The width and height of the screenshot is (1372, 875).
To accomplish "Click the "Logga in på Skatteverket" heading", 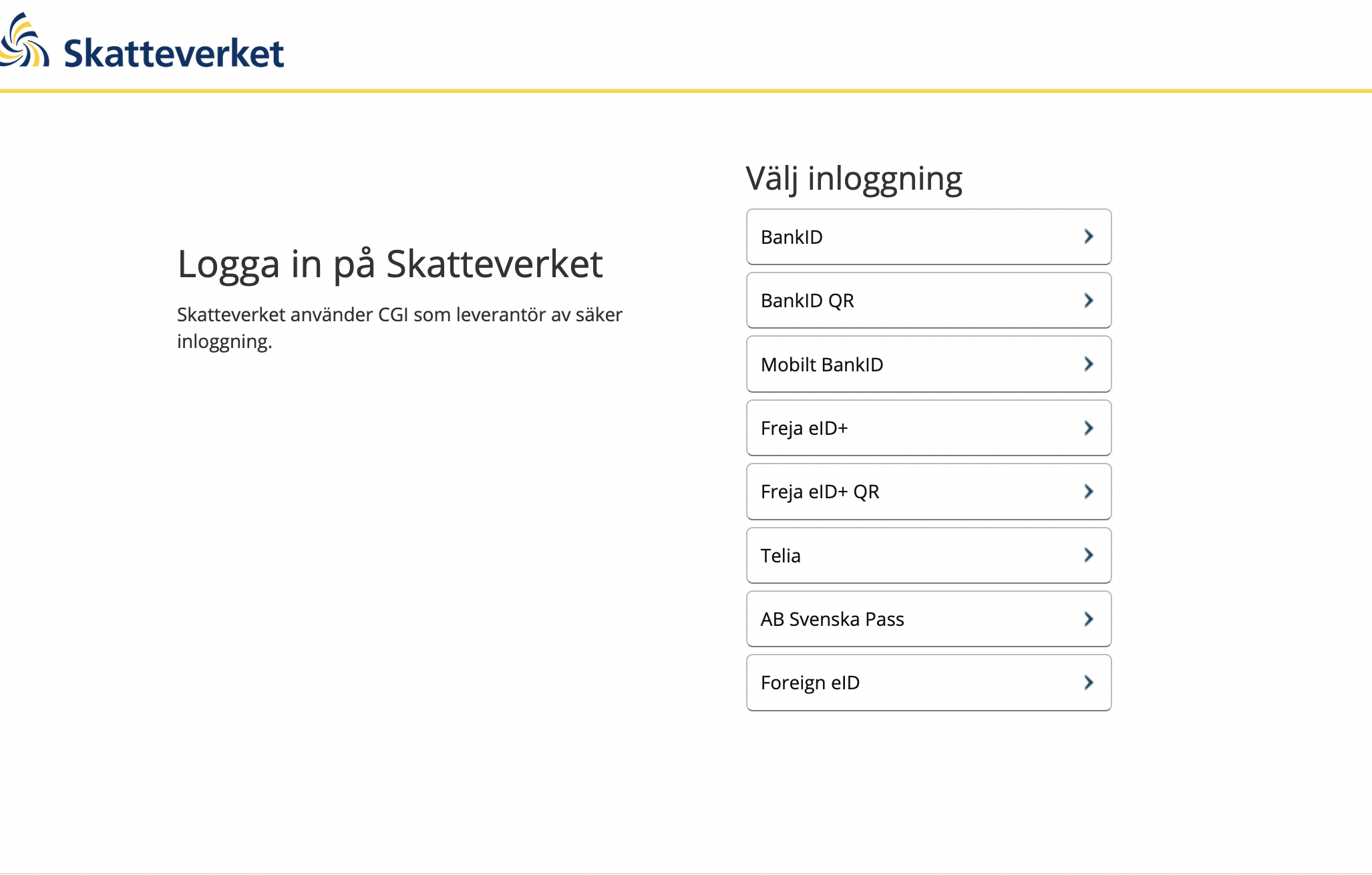I will [390, 264].
